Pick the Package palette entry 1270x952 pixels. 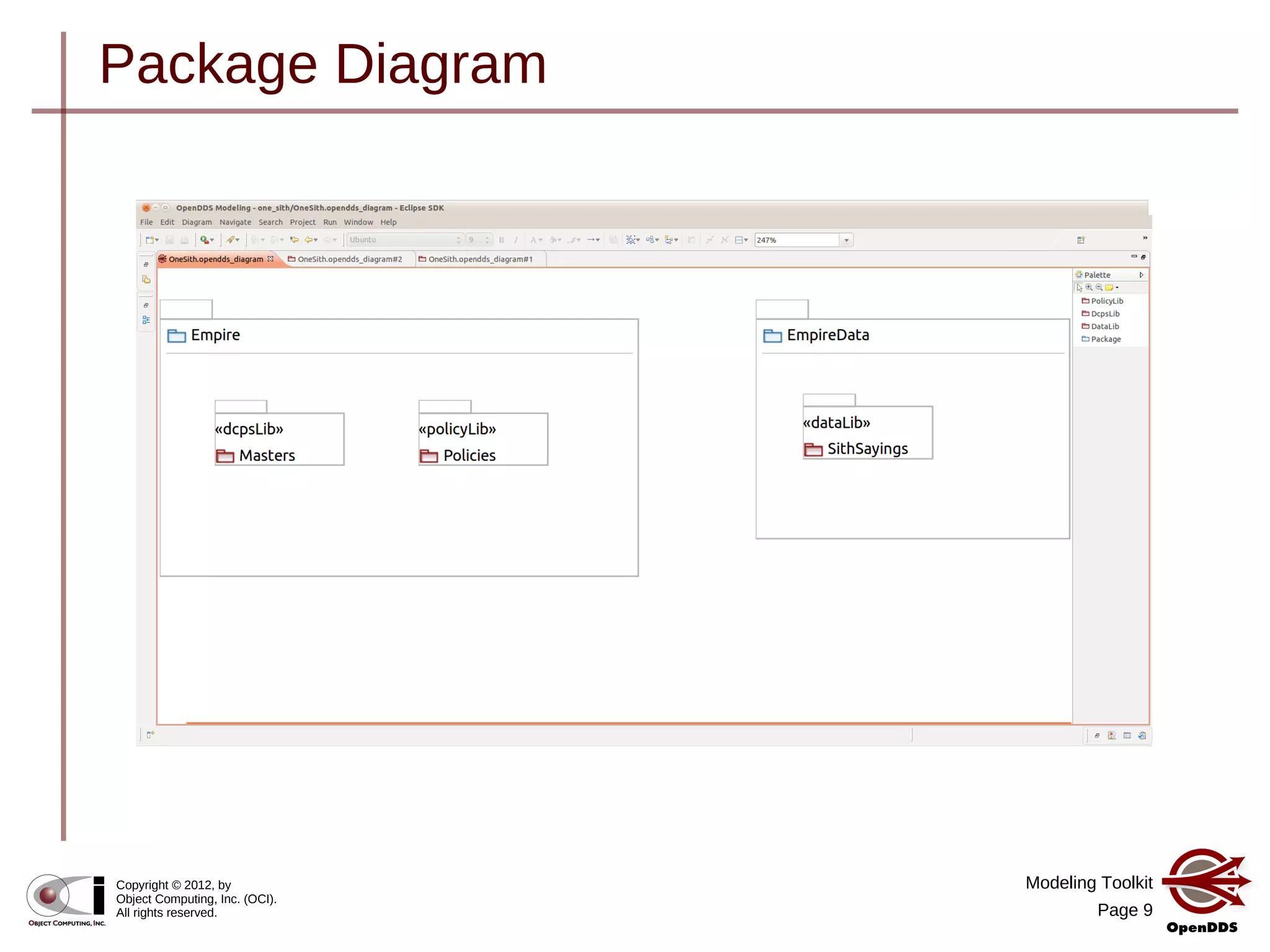tap(1105, 339)
